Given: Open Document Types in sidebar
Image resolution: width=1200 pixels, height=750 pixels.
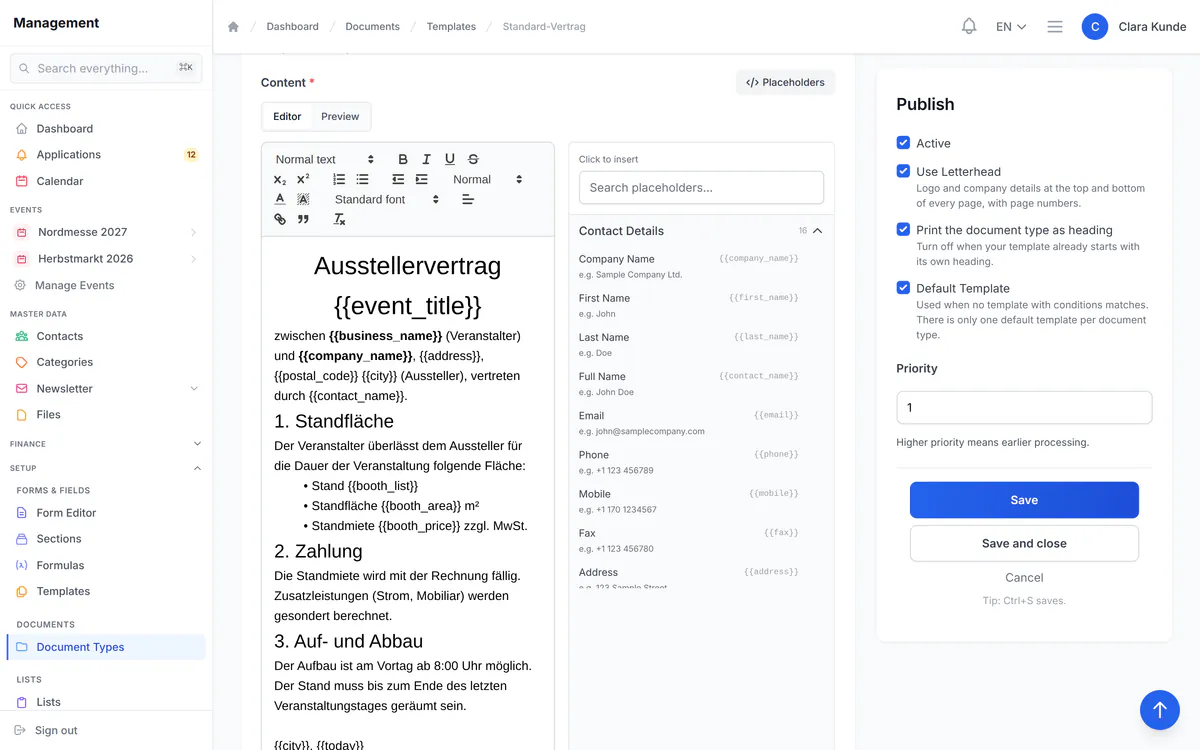Looking at the screenshot, I should pos(105,647).
